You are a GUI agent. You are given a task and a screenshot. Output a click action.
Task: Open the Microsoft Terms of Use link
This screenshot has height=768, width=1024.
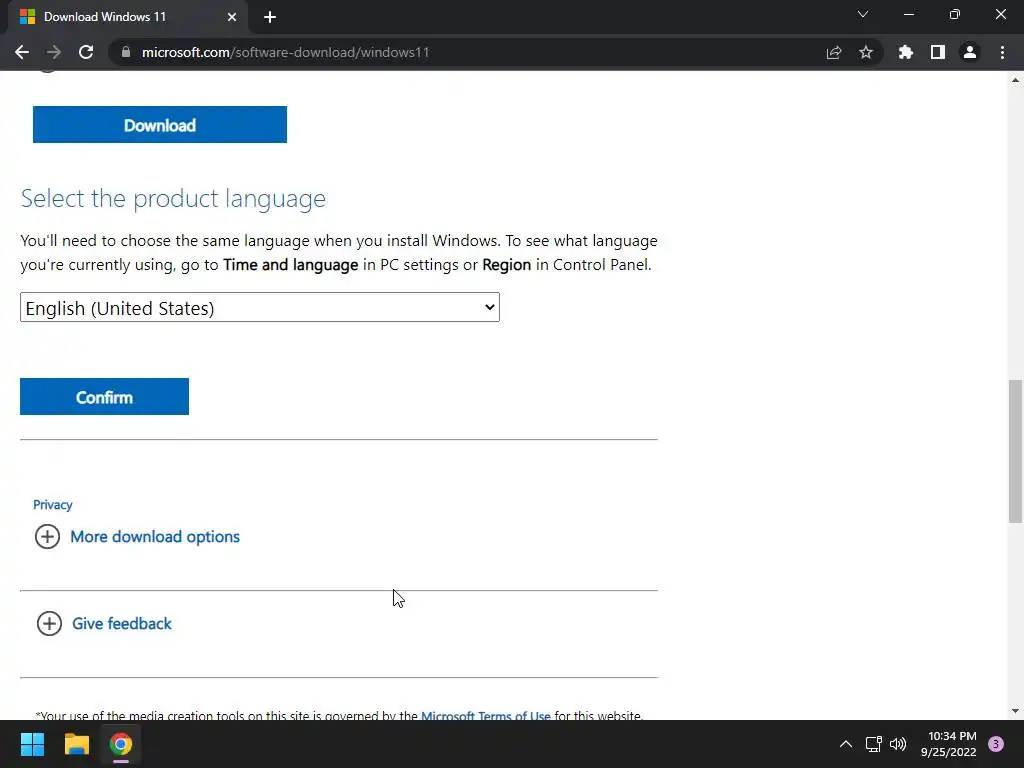tap(486, 715)
